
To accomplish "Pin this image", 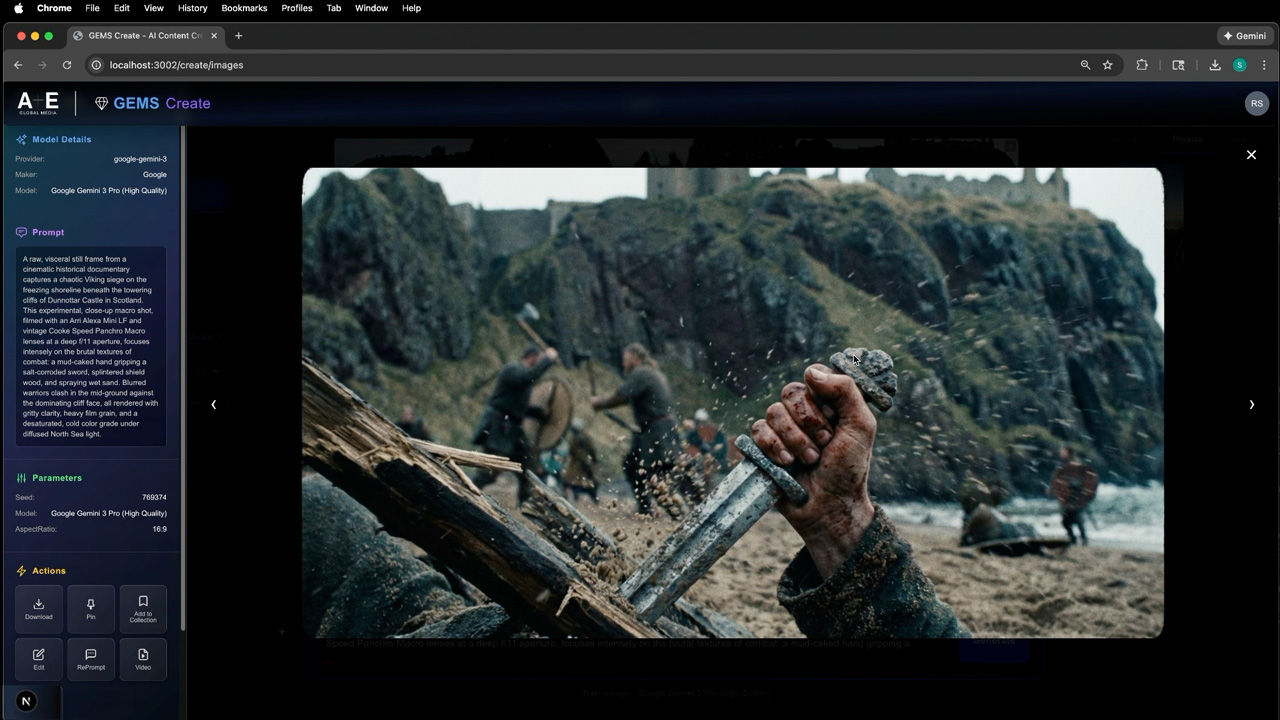I will 91,609.
